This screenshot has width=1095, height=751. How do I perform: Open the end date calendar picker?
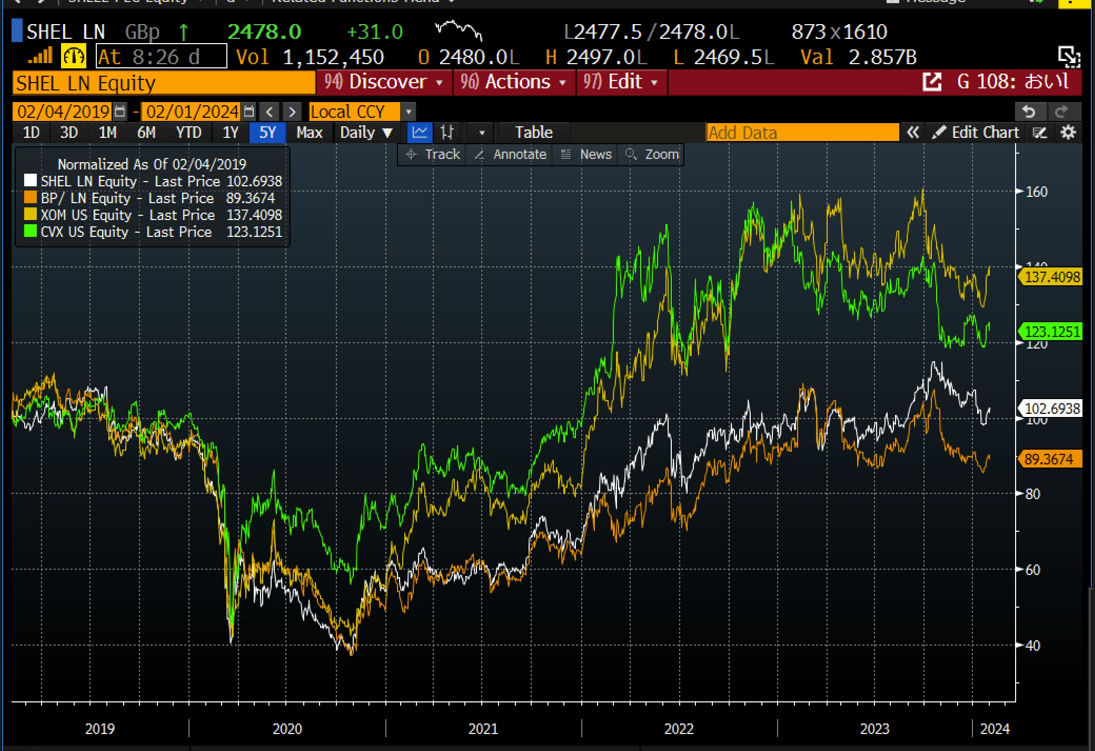[x=249, y=111]
